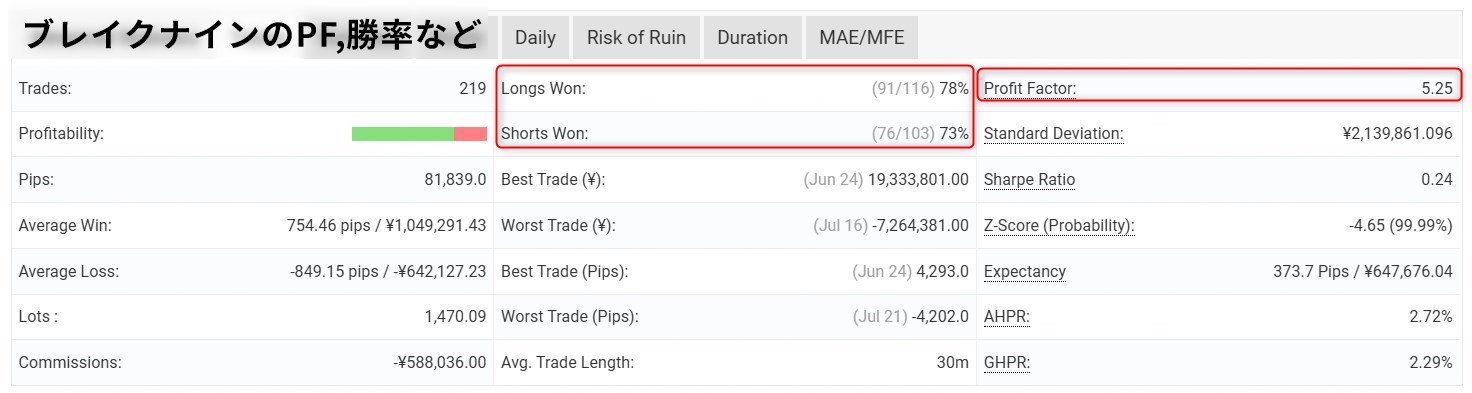
Task: Click the Profit Factor label
Action: click(x=1030, y=88)
